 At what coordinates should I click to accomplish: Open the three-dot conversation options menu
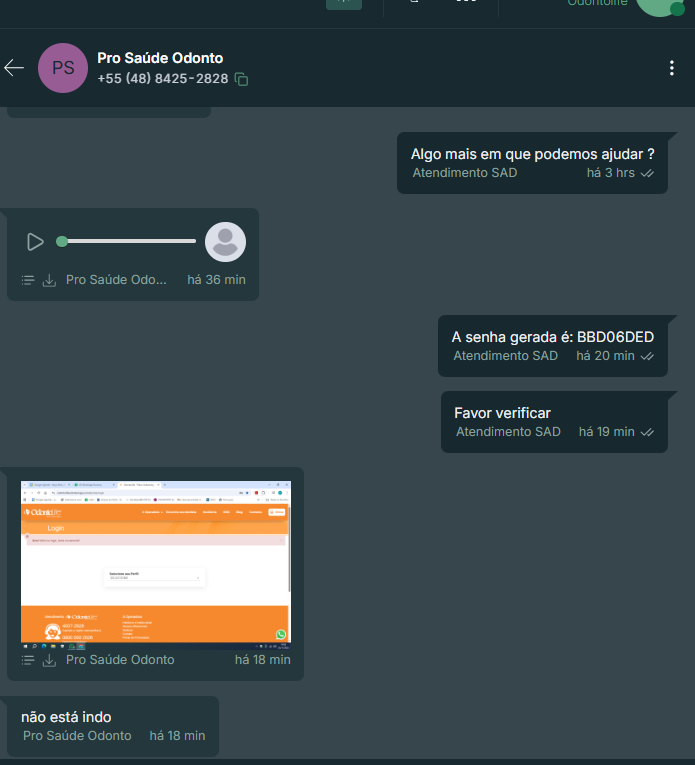[672, 68]
